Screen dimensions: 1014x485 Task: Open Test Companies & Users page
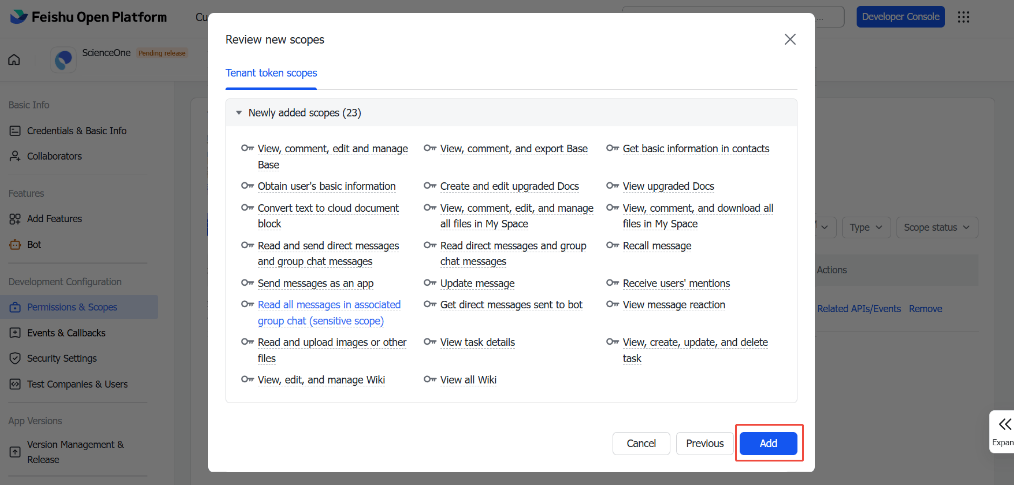tap(78, 384)
